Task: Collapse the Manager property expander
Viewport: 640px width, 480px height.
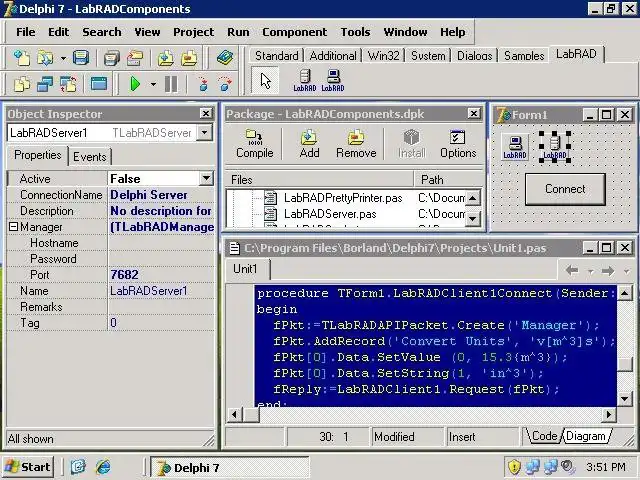Action: click(x=13, y=227)
